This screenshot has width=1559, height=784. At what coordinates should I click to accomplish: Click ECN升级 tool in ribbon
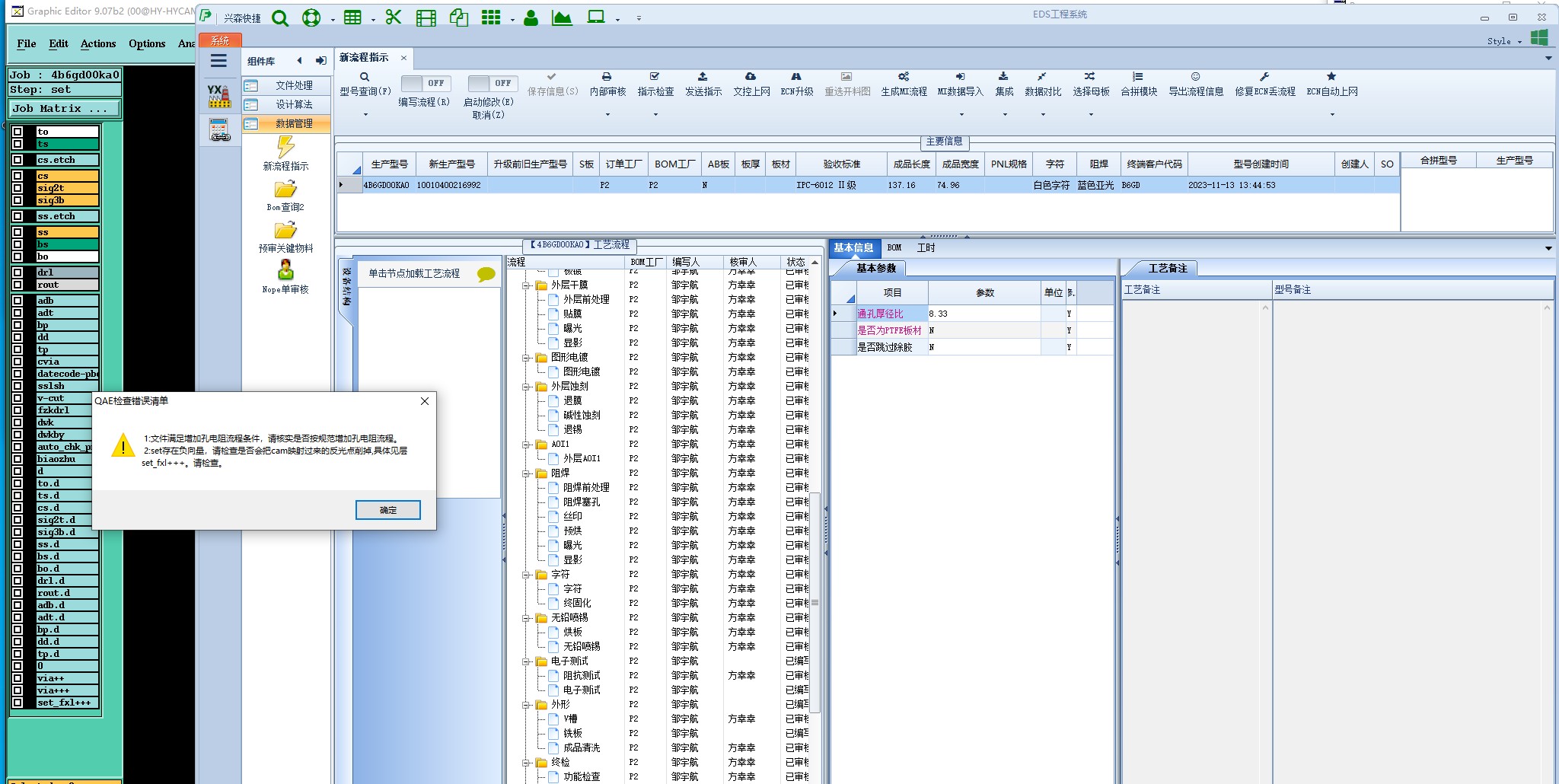click(797, 84)
